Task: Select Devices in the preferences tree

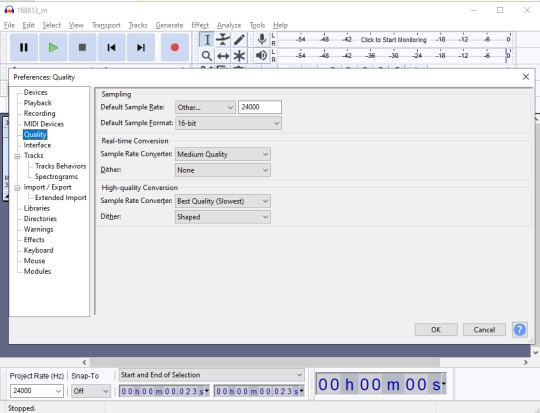Action: (35, 92)
